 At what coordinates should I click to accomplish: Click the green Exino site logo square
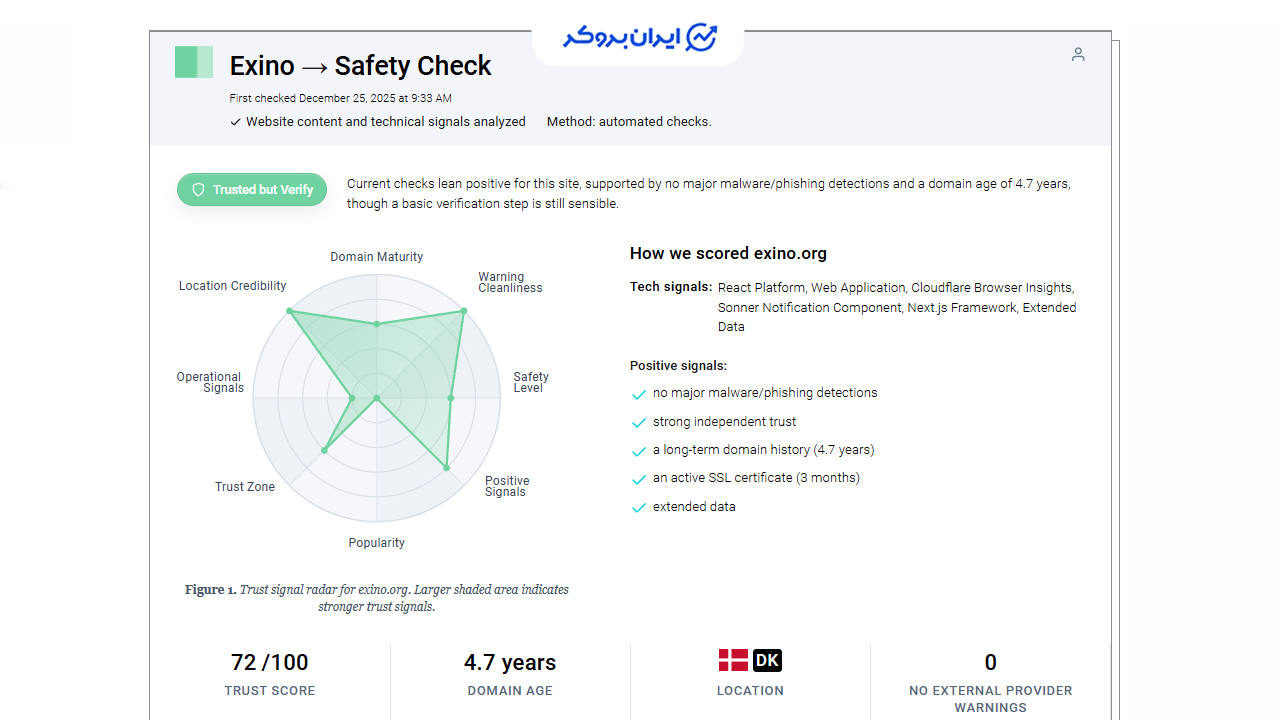pyautogui.click(x=194, y=62)
